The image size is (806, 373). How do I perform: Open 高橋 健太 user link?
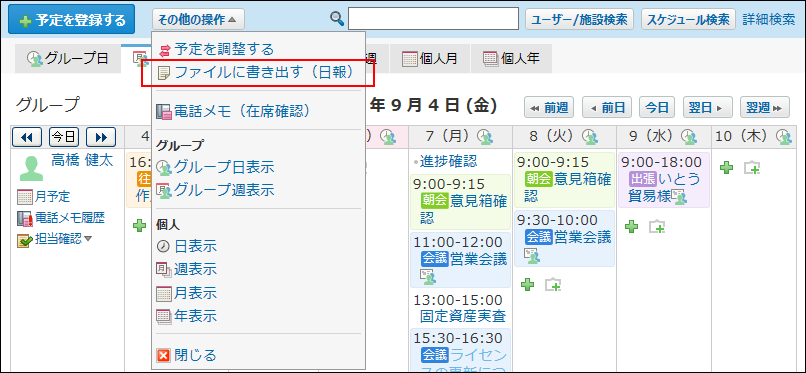point(82,160)
